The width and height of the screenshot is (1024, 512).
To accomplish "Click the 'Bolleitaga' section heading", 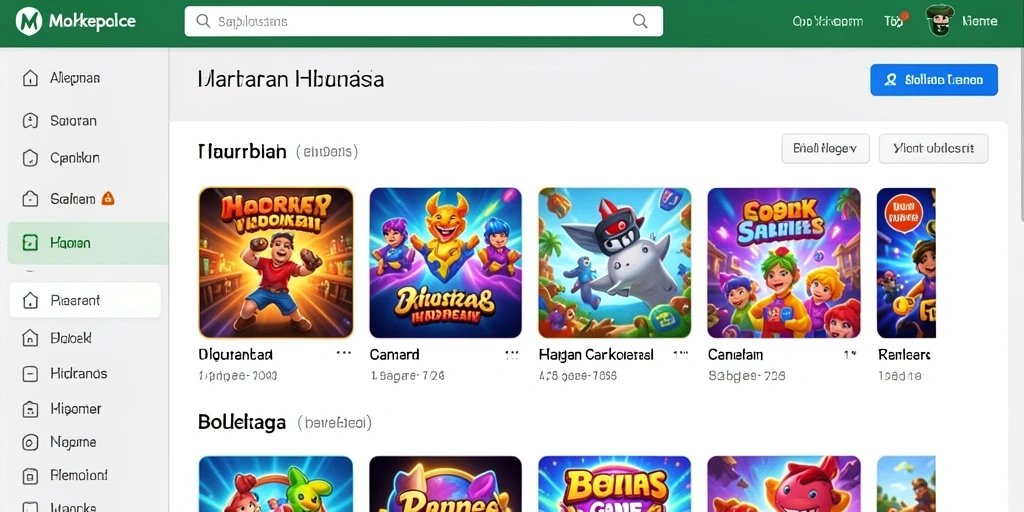I will (x=242, y=423).
